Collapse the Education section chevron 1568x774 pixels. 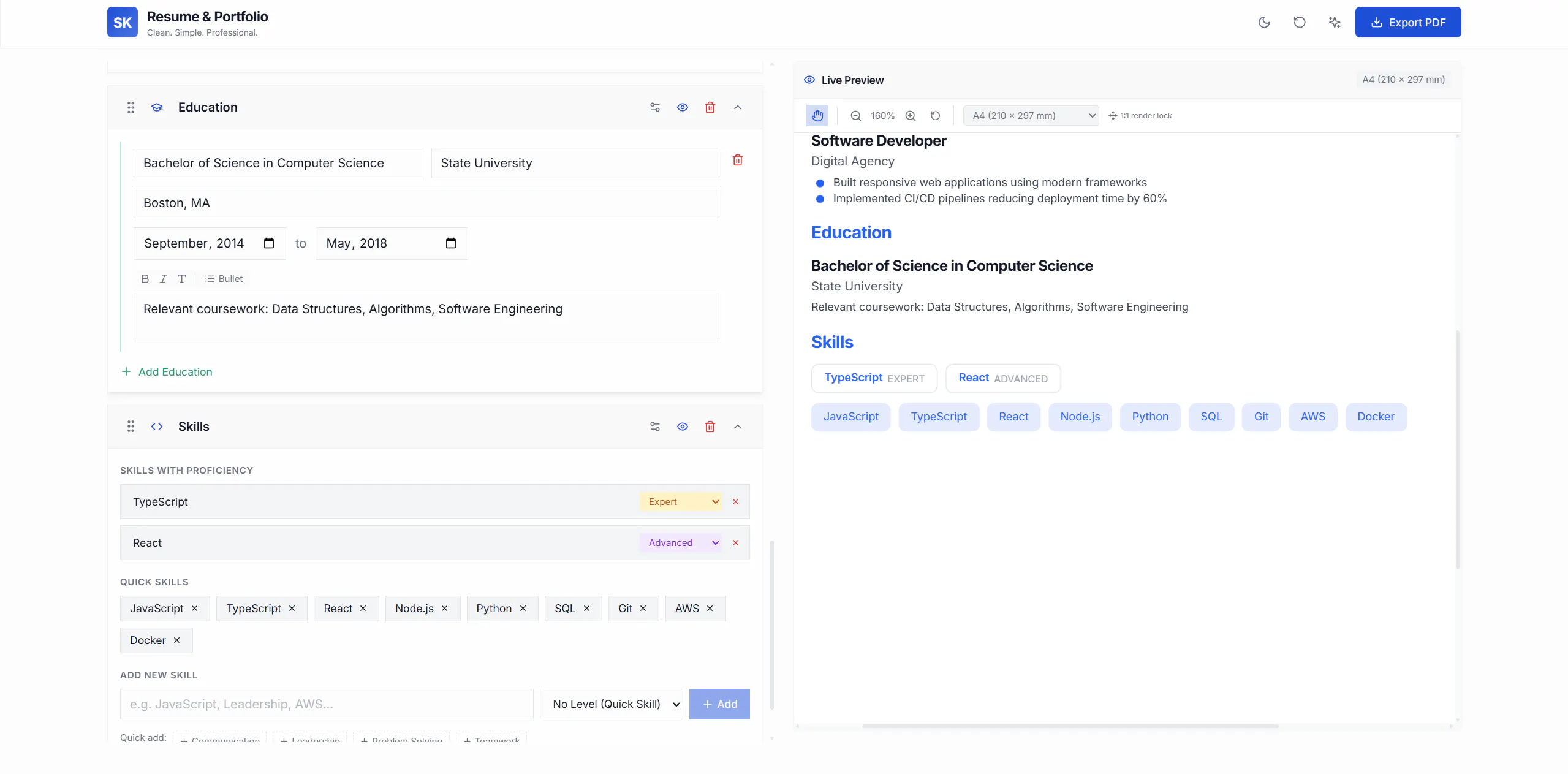738,107
